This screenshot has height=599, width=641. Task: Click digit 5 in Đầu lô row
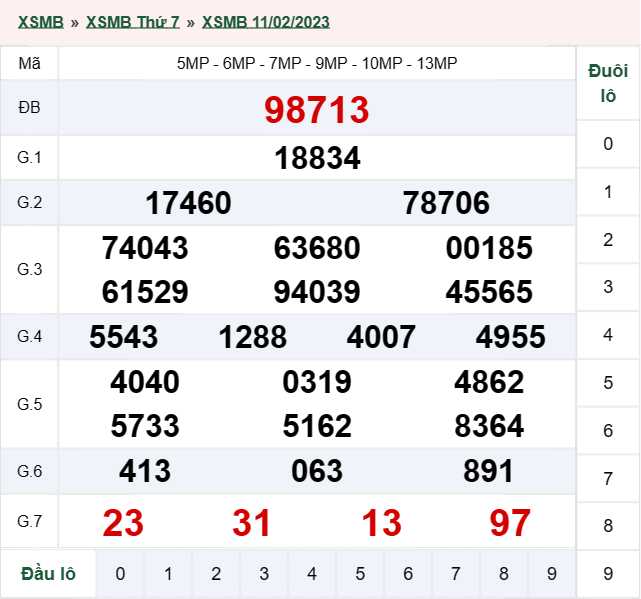pyautogui.click(x=360, y=574)
